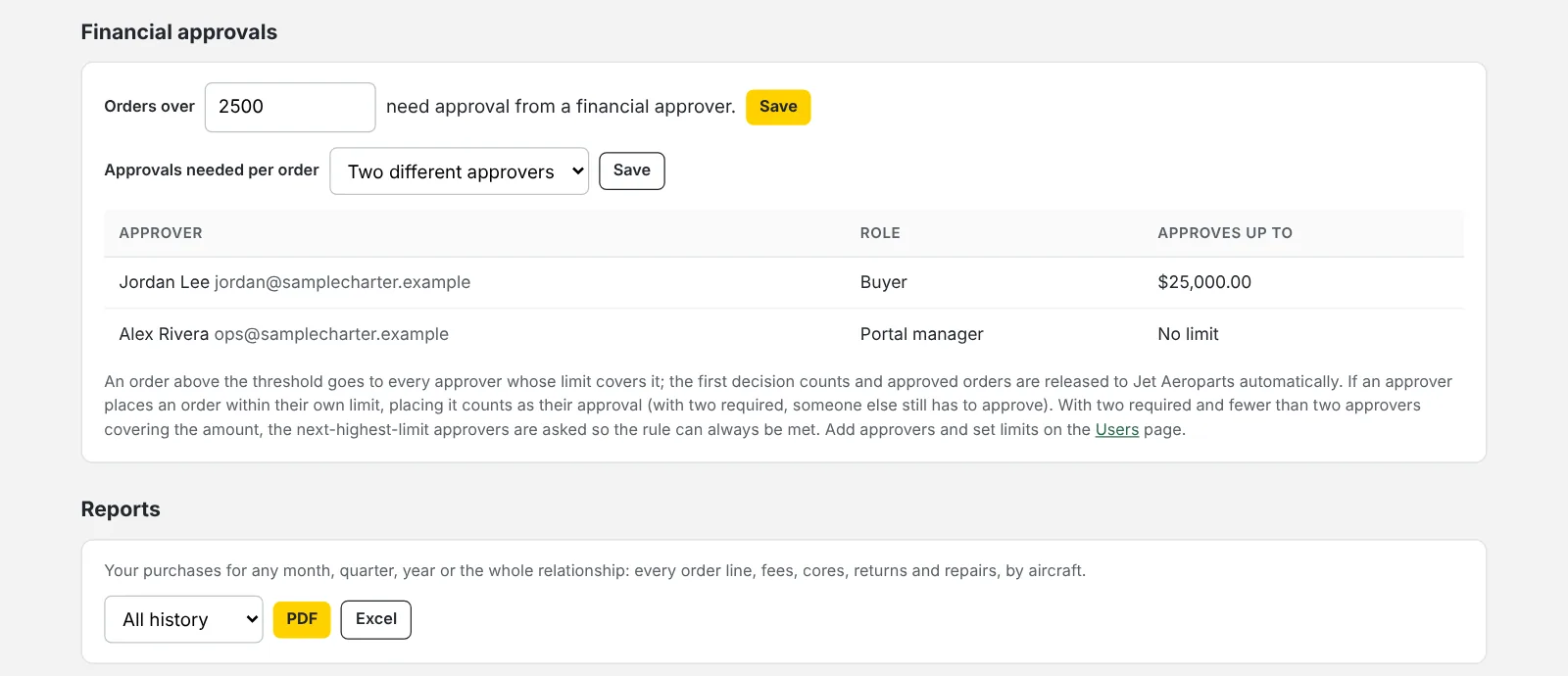Click the Portal manager role cell
Viewport: 1568px width, 676px height.
pyautogui.click(x=922, y=334)
